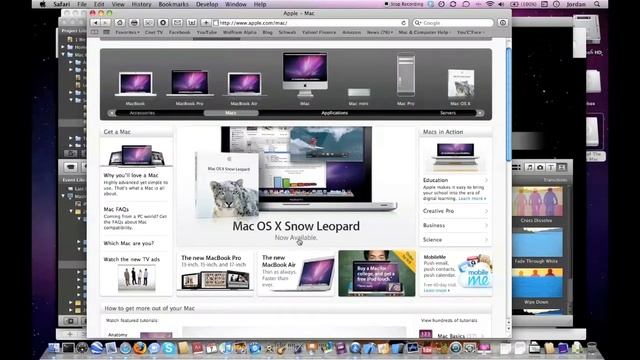The height and width of the screenshot is (360, 640).
Task: Click the URL address field
Action: click(x=310, y=23)
